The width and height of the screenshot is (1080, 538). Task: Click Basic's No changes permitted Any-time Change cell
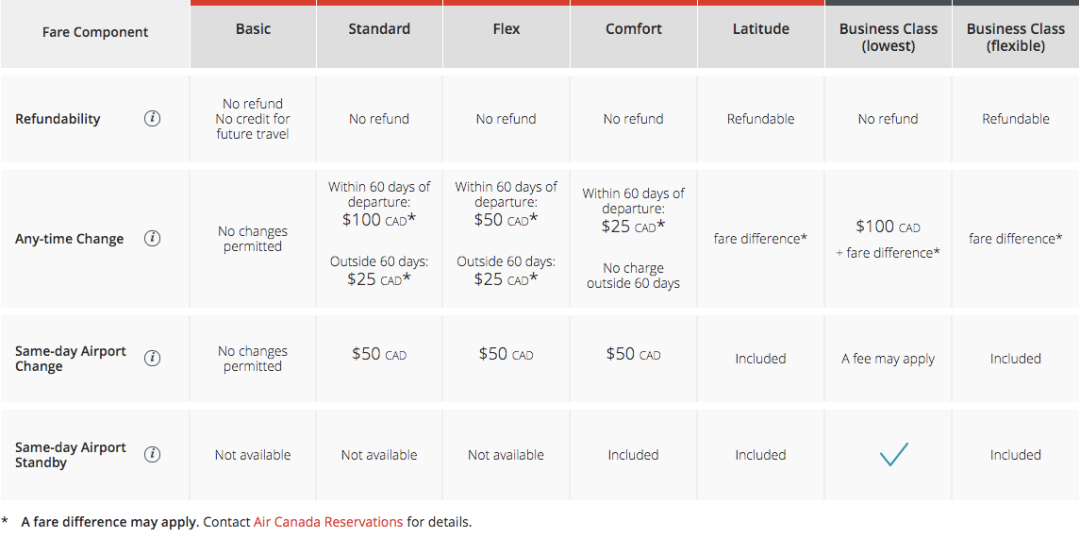tap(253, 239)
